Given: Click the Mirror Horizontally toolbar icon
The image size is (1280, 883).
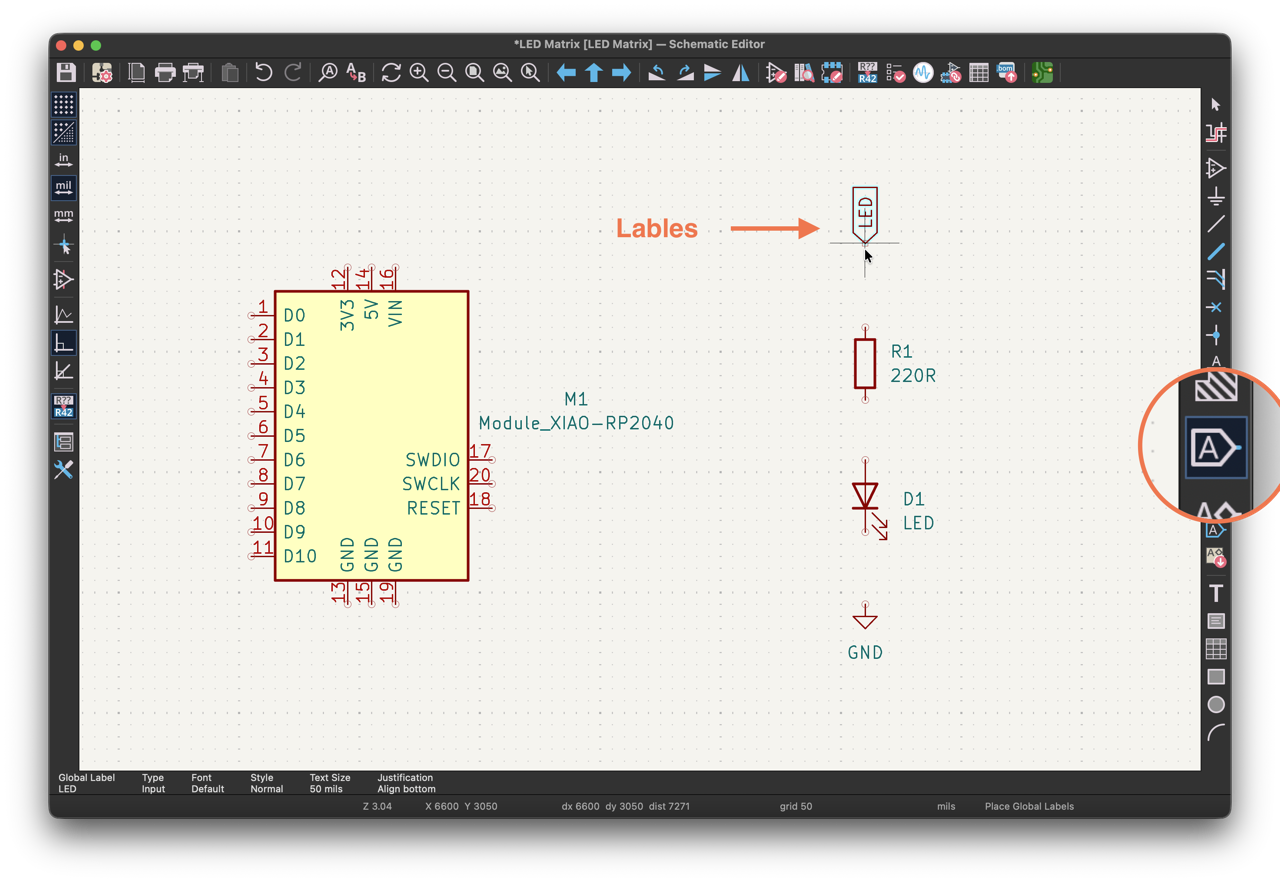Looking at the screenshot, I should pyautogui.click(x=741, y=73).
